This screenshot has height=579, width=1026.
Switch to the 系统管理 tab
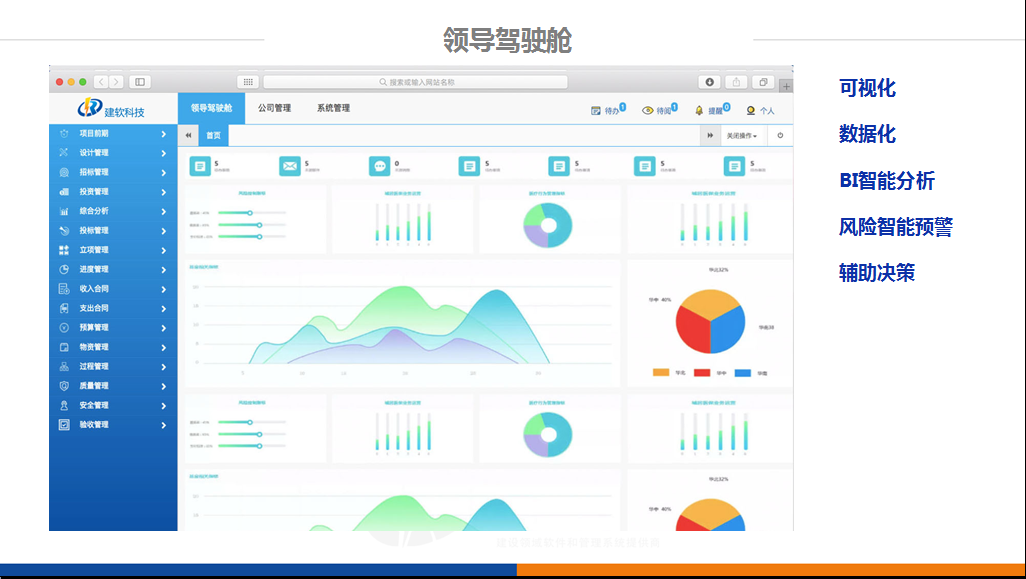coord(334,108)
